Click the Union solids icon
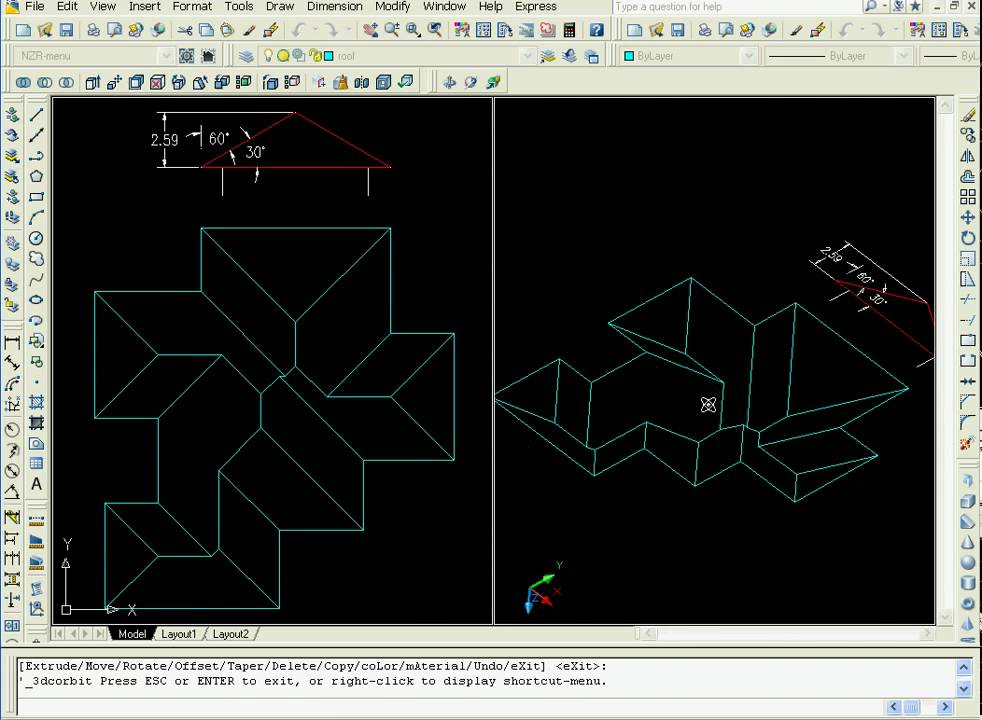This screenshot has width=982, height=720. click(23, 82)
